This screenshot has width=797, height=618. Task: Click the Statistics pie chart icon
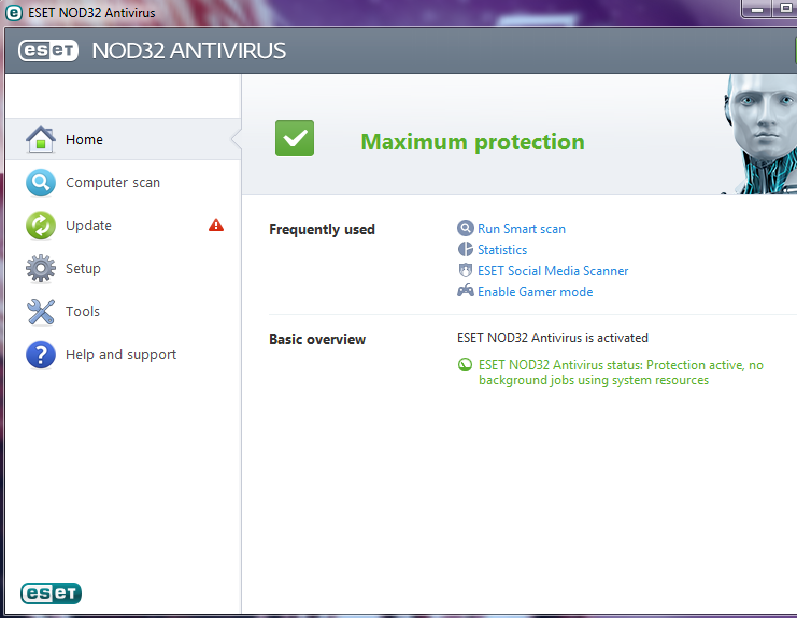click(465, 250)
